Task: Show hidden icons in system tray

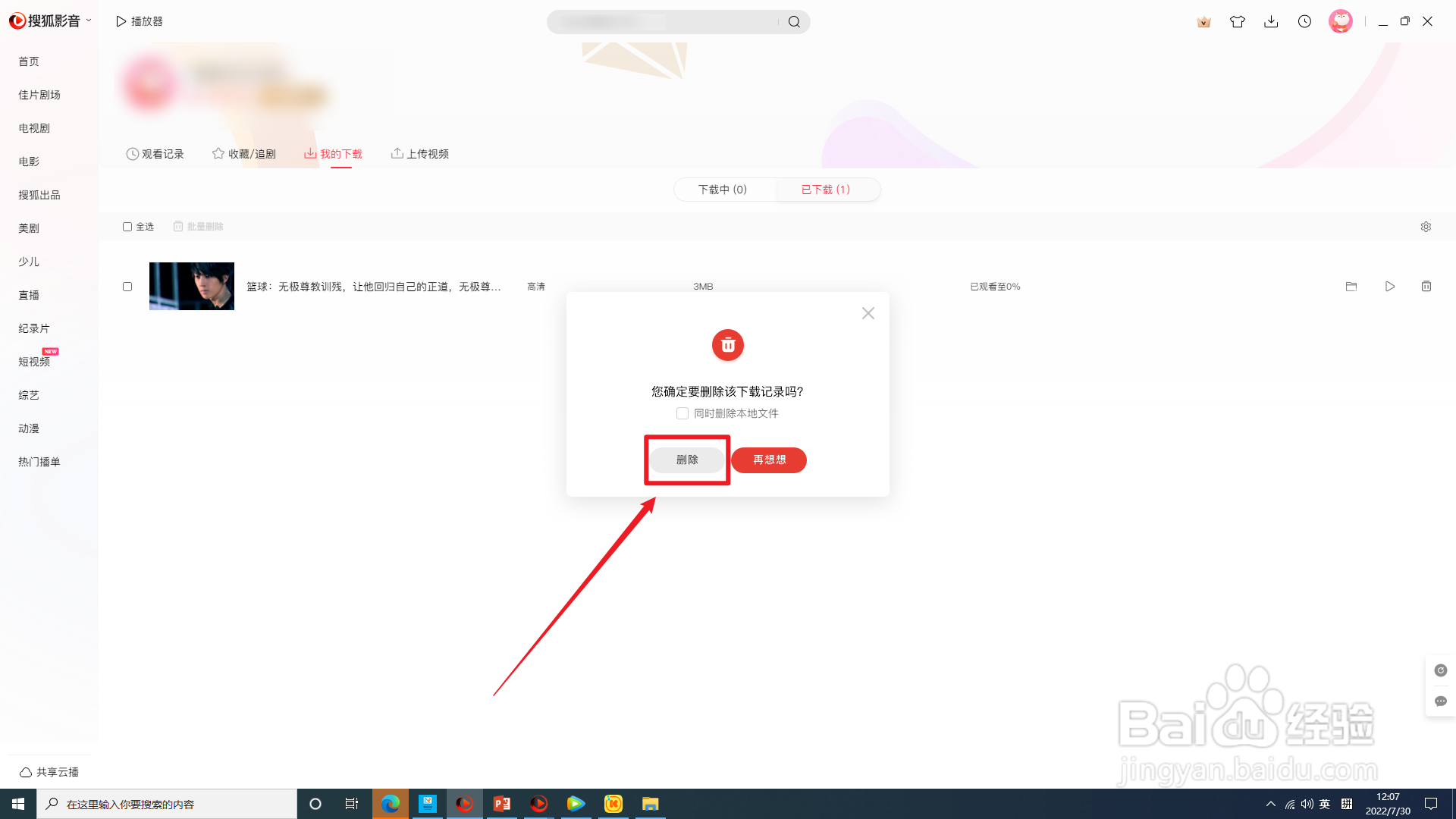Action: click(1271, 804)
